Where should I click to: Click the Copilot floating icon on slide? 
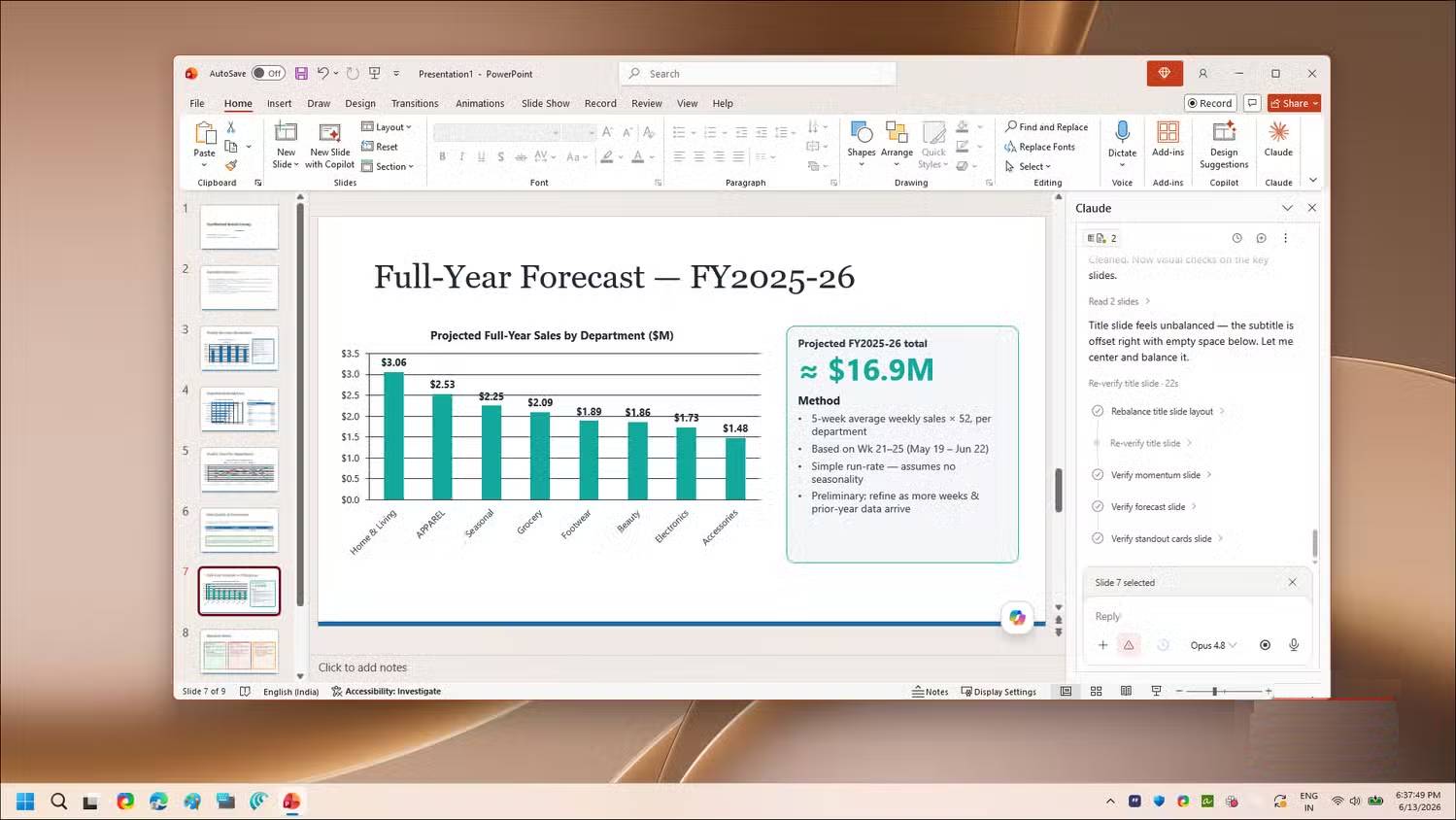tap(1017, 617)
